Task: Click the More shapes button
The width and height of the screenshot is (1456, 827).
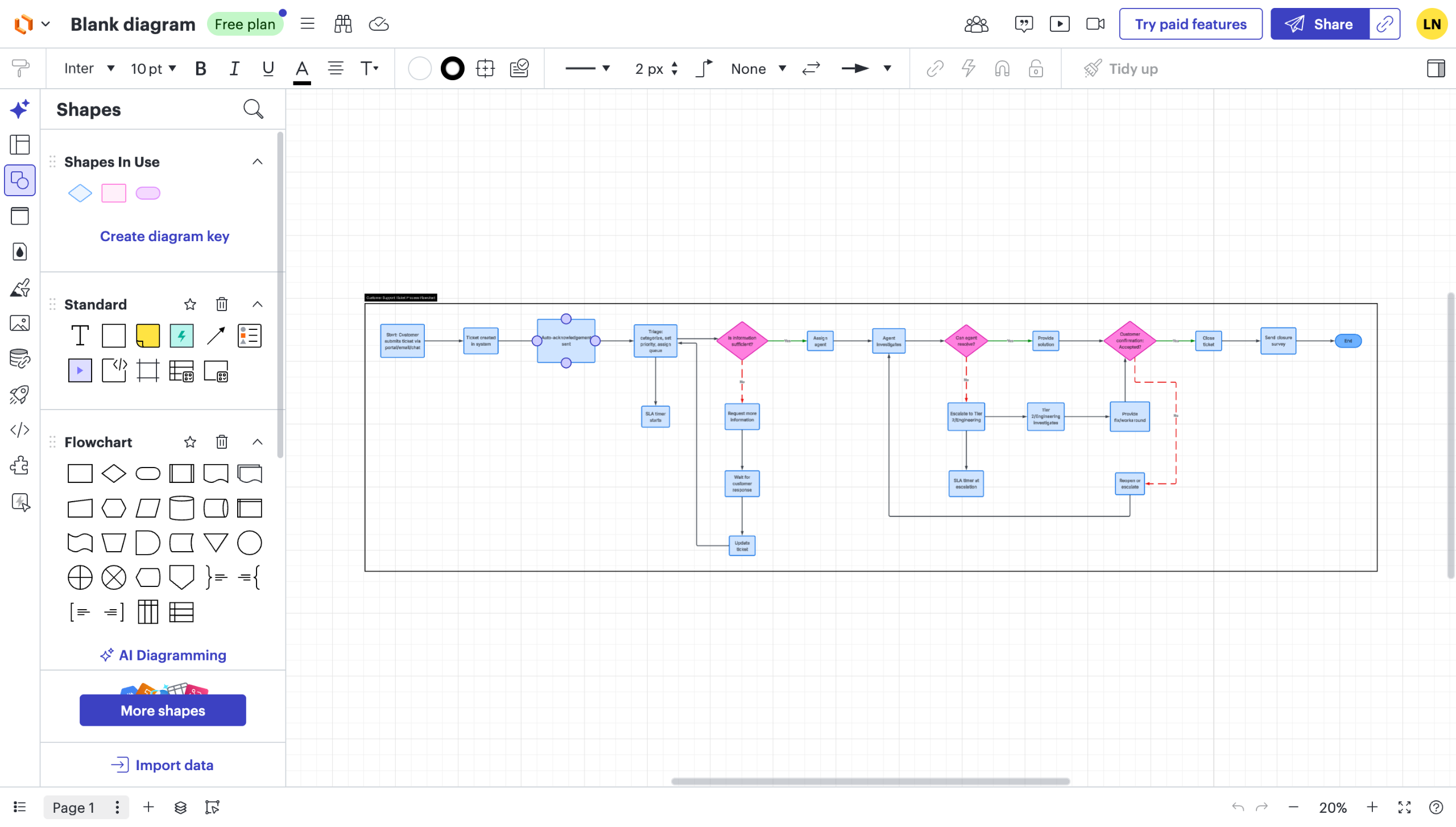Action: [x=163, y=710]
